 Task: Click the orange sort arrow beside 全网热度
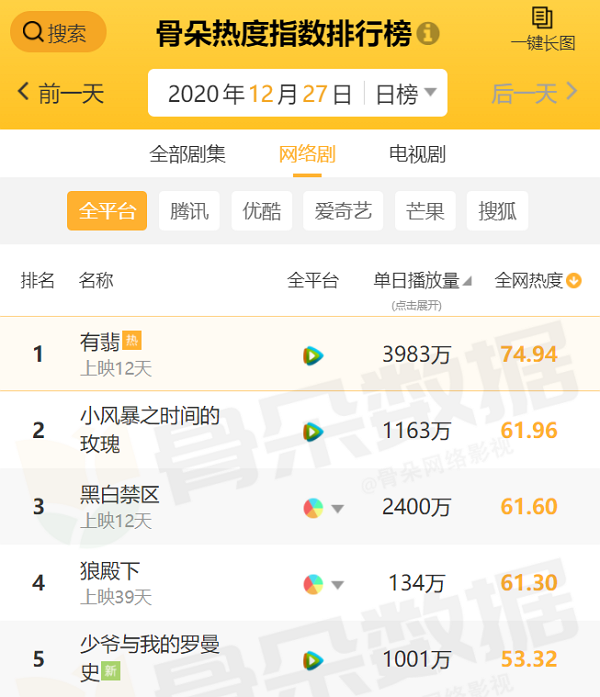[x=574, y=281]
